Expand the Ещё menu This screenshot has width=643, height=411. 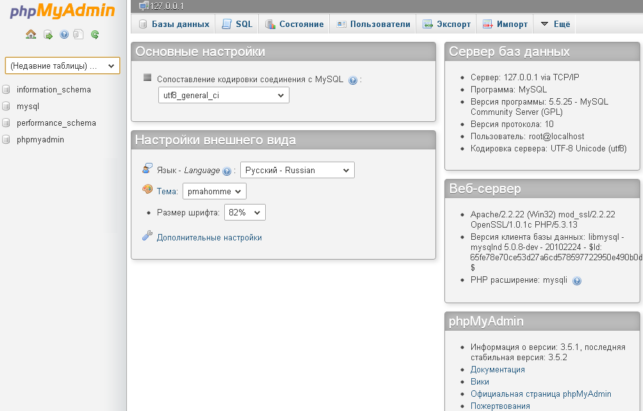556,24
